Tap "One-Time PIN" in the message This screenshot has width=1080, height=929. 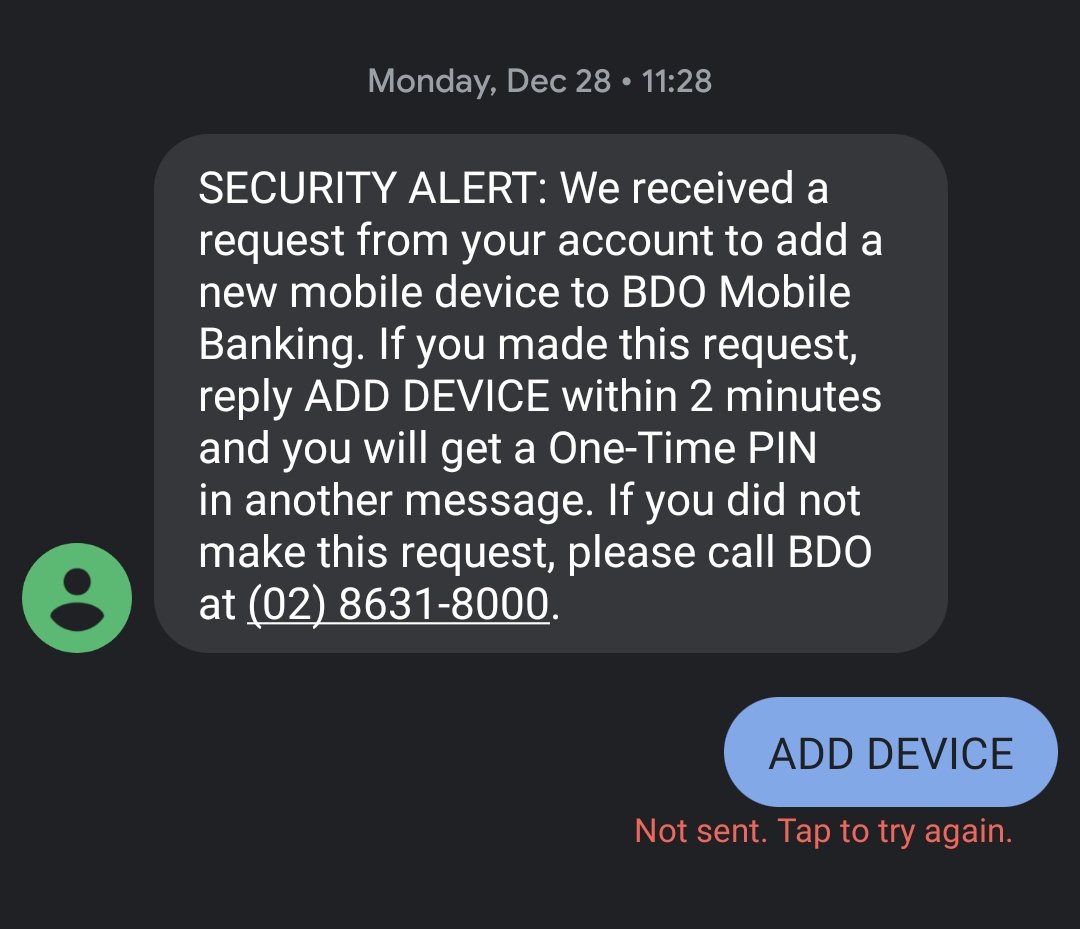682,449
